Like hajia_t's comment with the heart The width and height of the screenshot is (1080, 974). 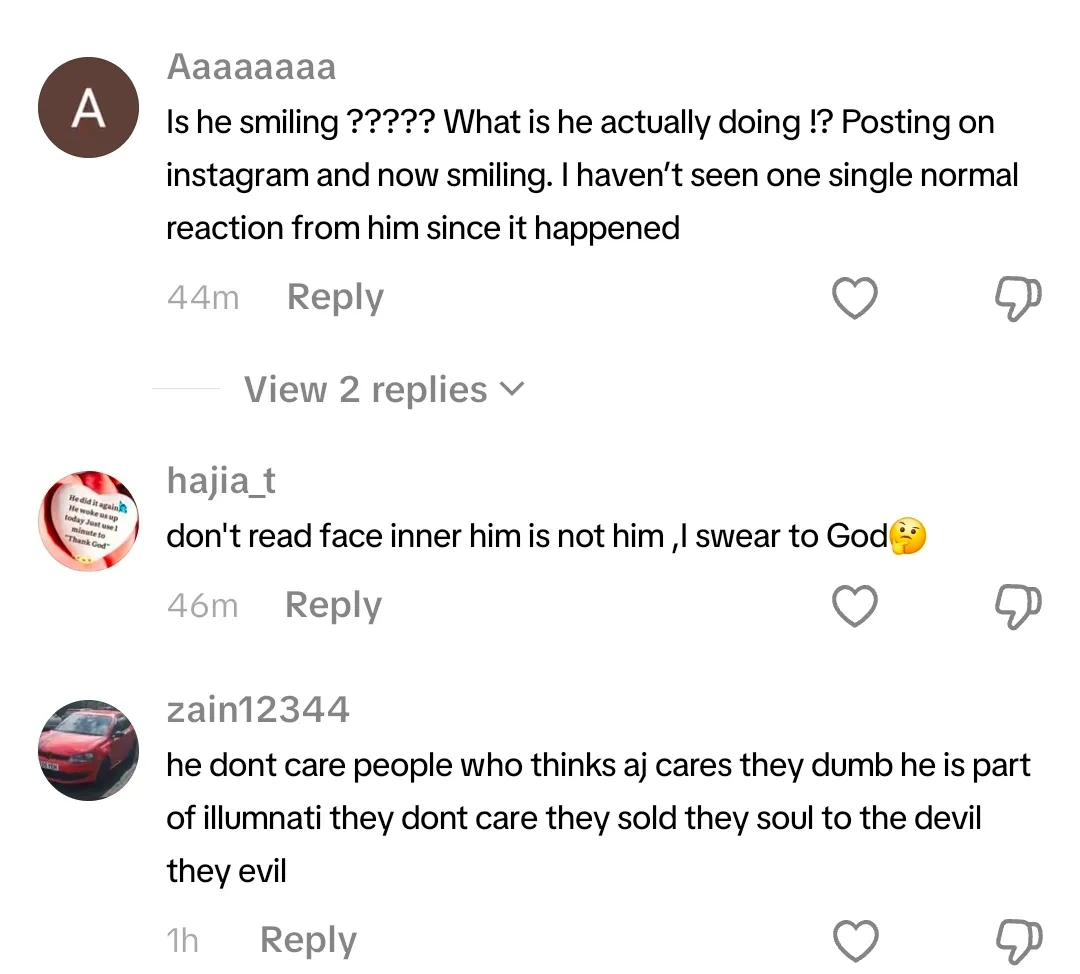click(855, 606)
